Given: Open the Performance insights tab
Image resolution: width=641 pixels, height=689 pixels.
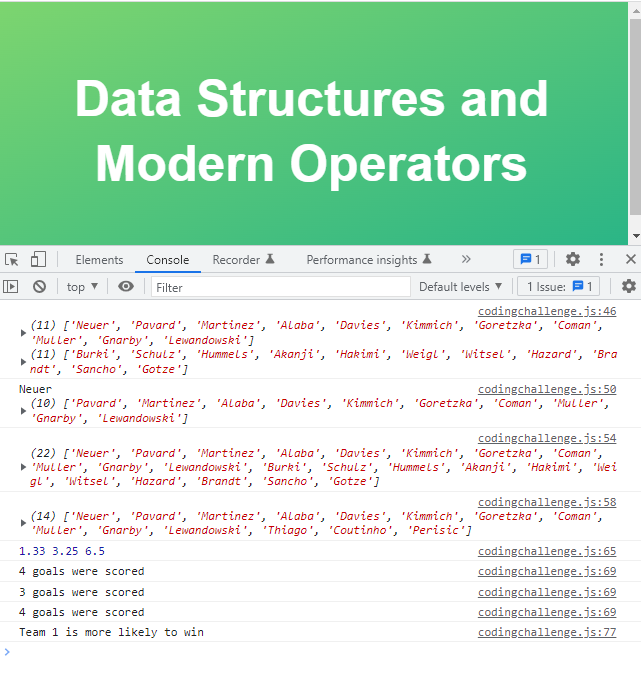Looking at the screenshot, I should (369, 260).
